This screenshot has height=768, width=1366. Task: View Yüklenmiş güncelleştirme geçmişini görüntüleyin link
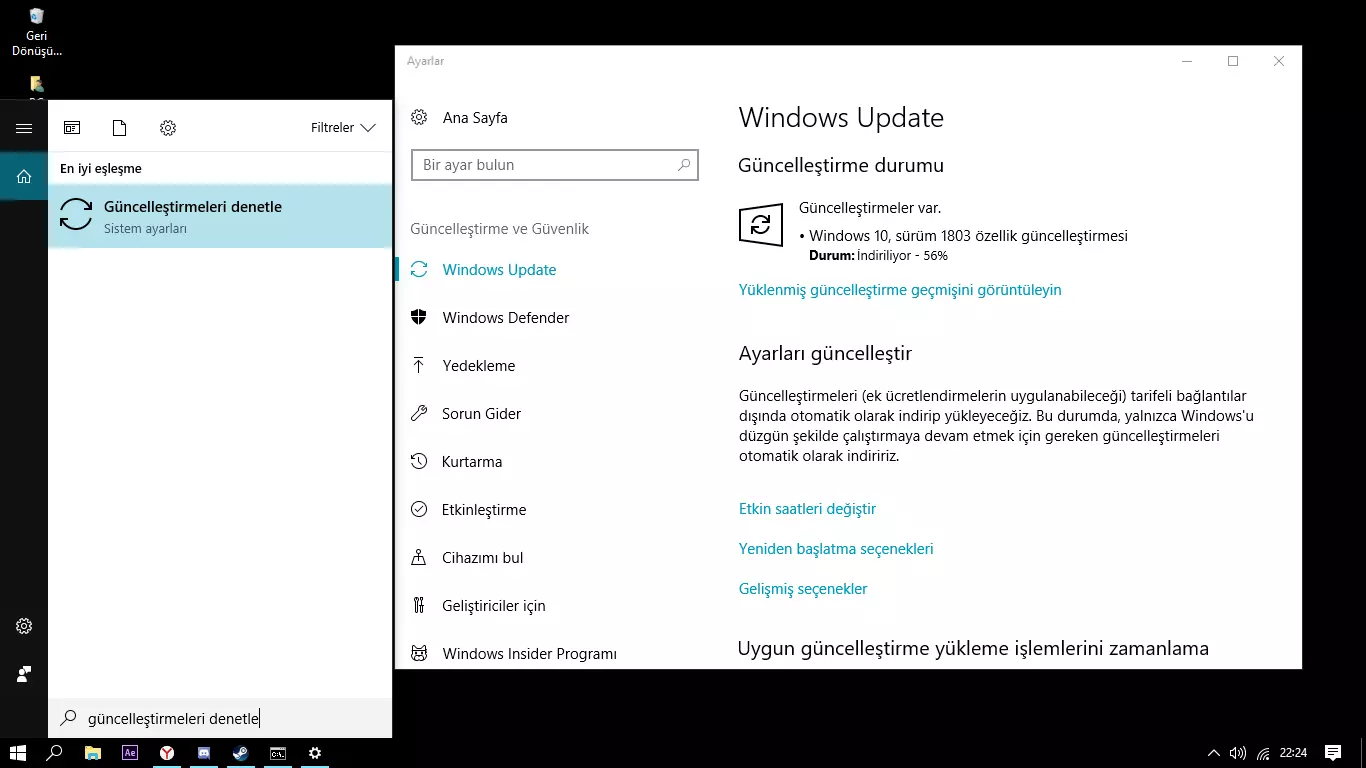pyautogui.click(x=900, y=290)
